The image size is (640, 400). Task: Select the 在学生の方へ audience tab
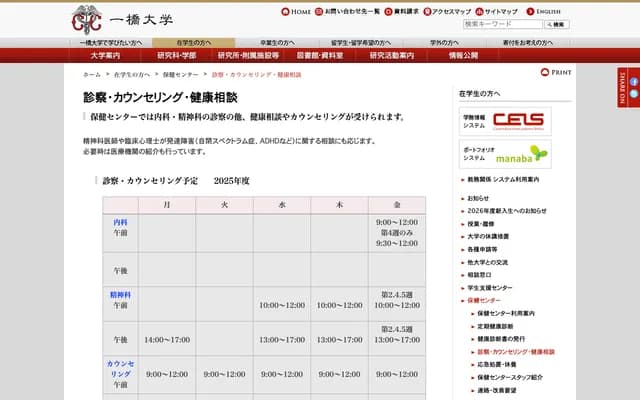click(x=194, y=43)
